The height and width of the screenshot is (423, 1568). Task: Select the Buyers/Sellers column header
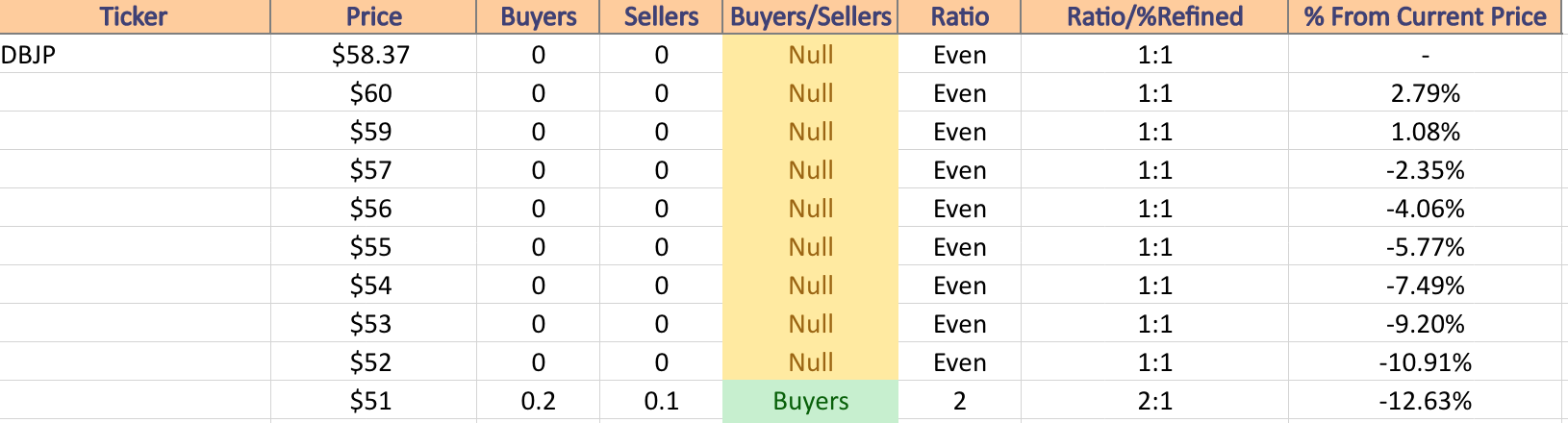(810, 16)
